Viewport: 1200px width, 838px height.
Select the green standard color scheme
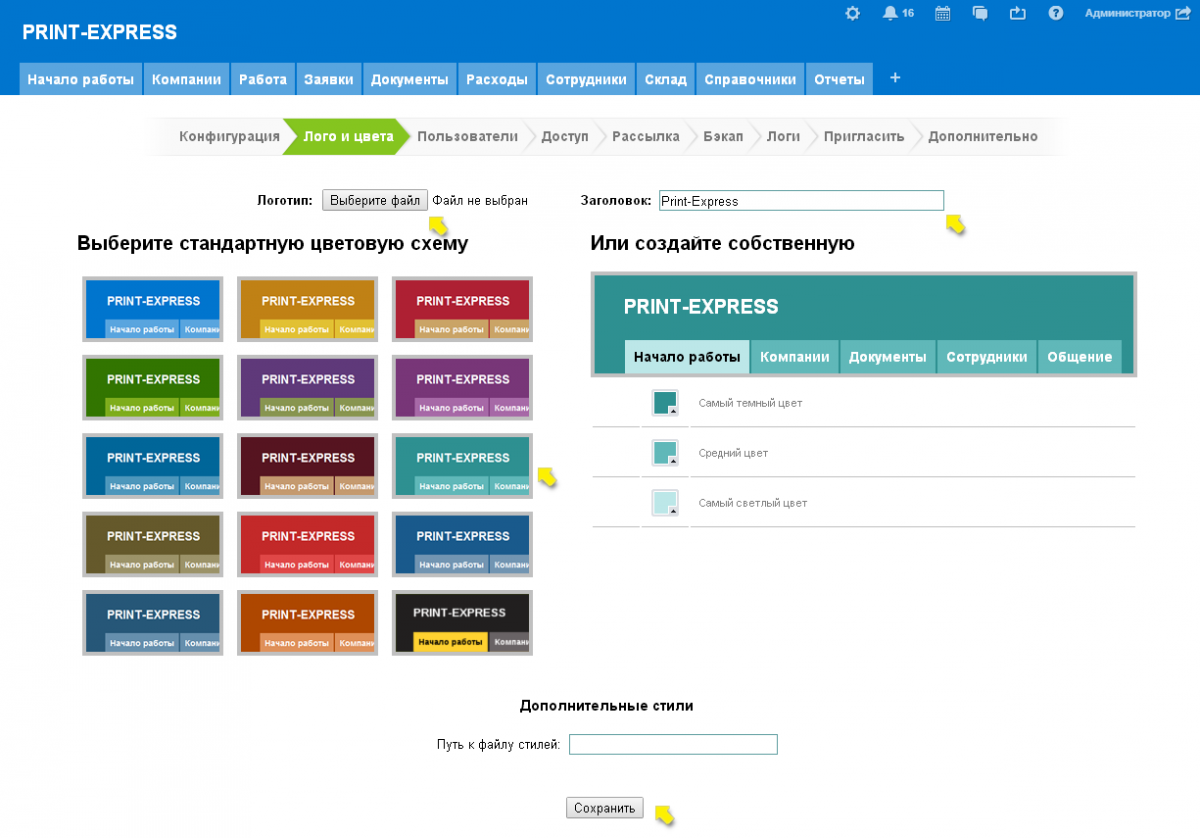pos(152,387)
